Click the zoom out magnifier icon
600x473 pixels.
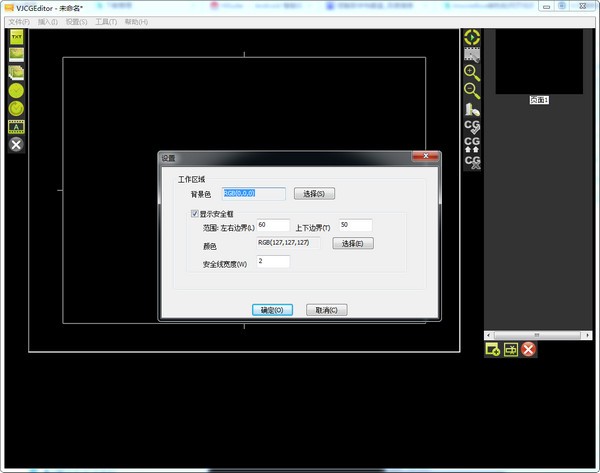[x=472, y=90]
